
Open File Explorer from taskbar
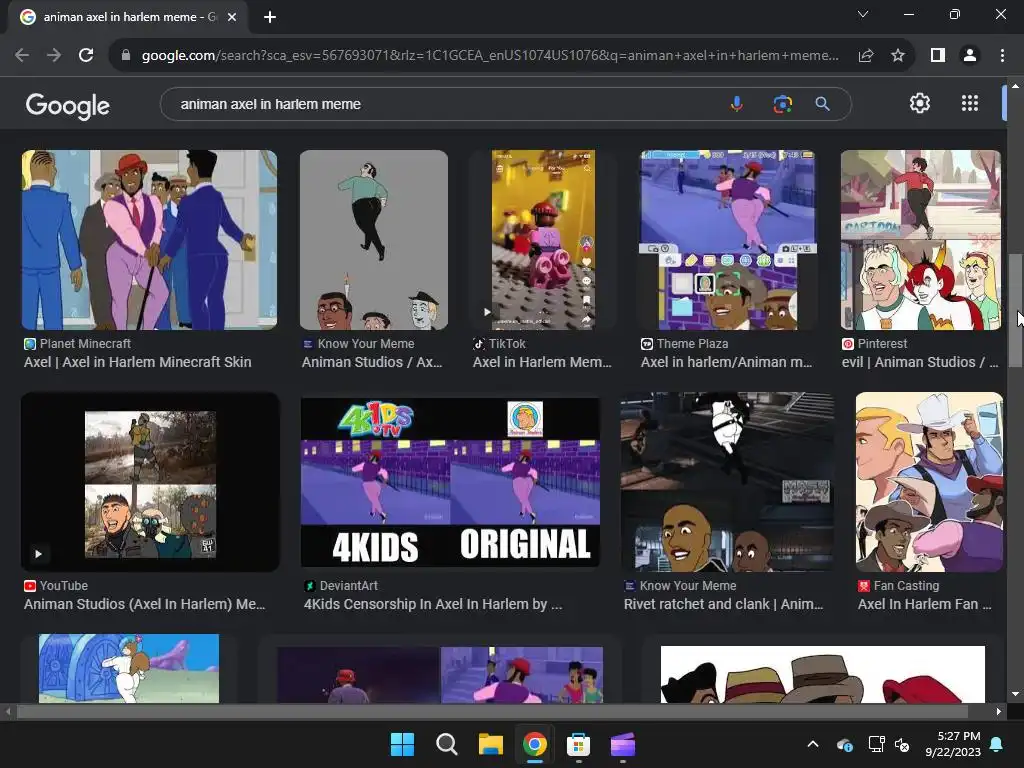(490, 744)
